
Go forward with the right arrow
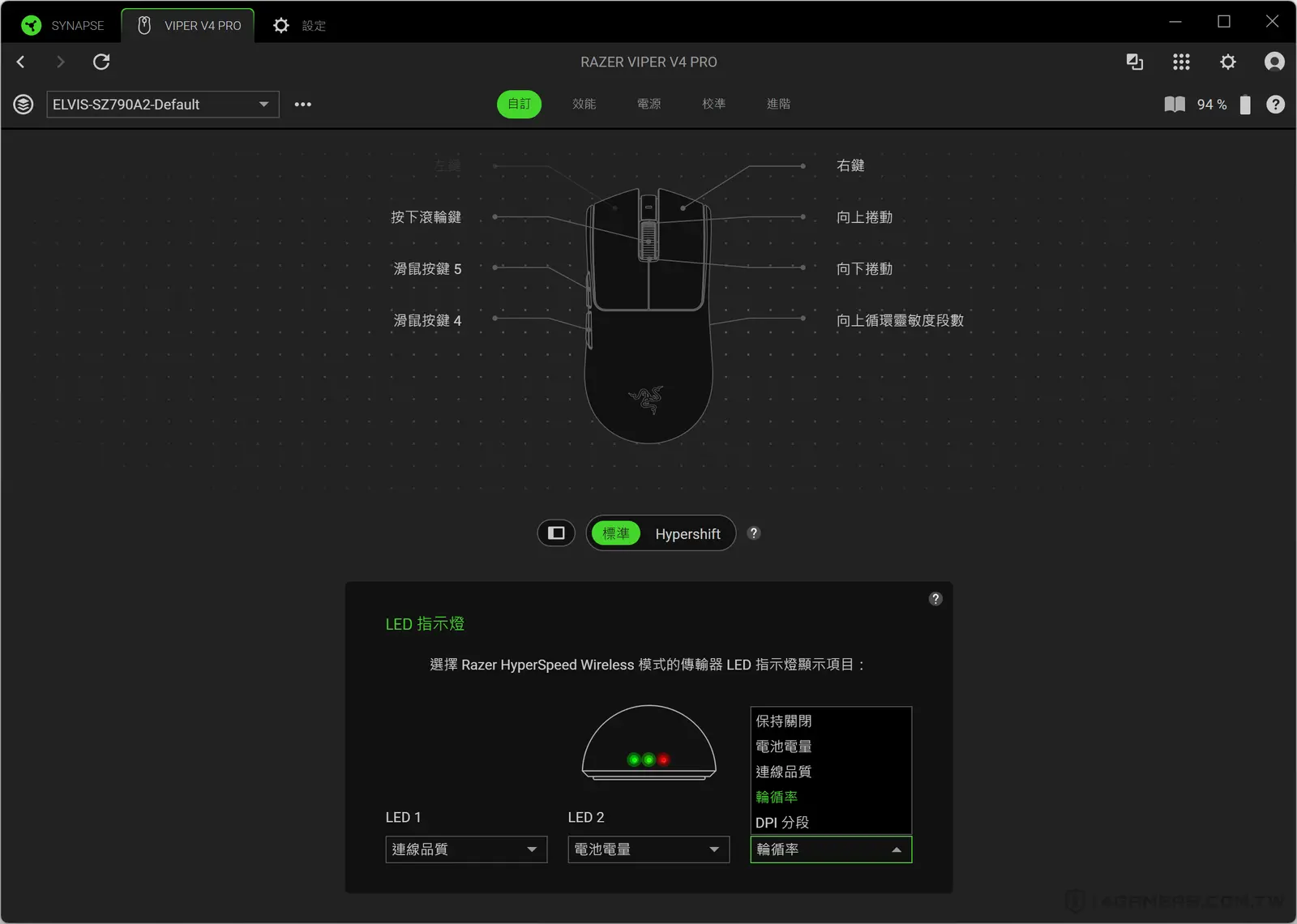point(60,62)
